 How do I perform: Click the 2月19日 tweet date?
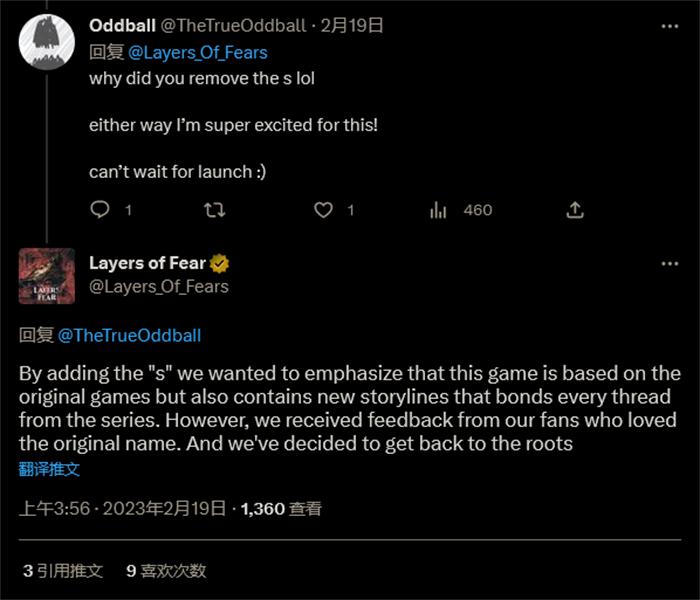pyautogui.click(x=352, y=25)
